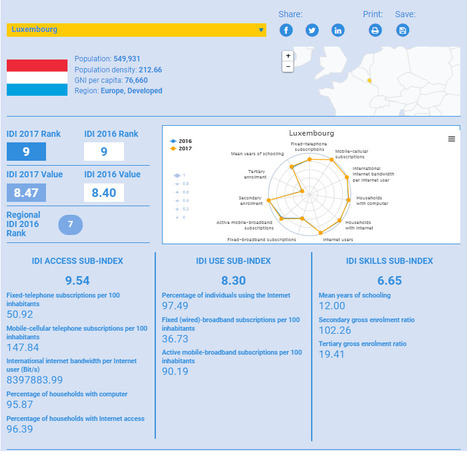467x451 pixels.
Task: Click the Print icon
Action: click(x=375, y=30)
